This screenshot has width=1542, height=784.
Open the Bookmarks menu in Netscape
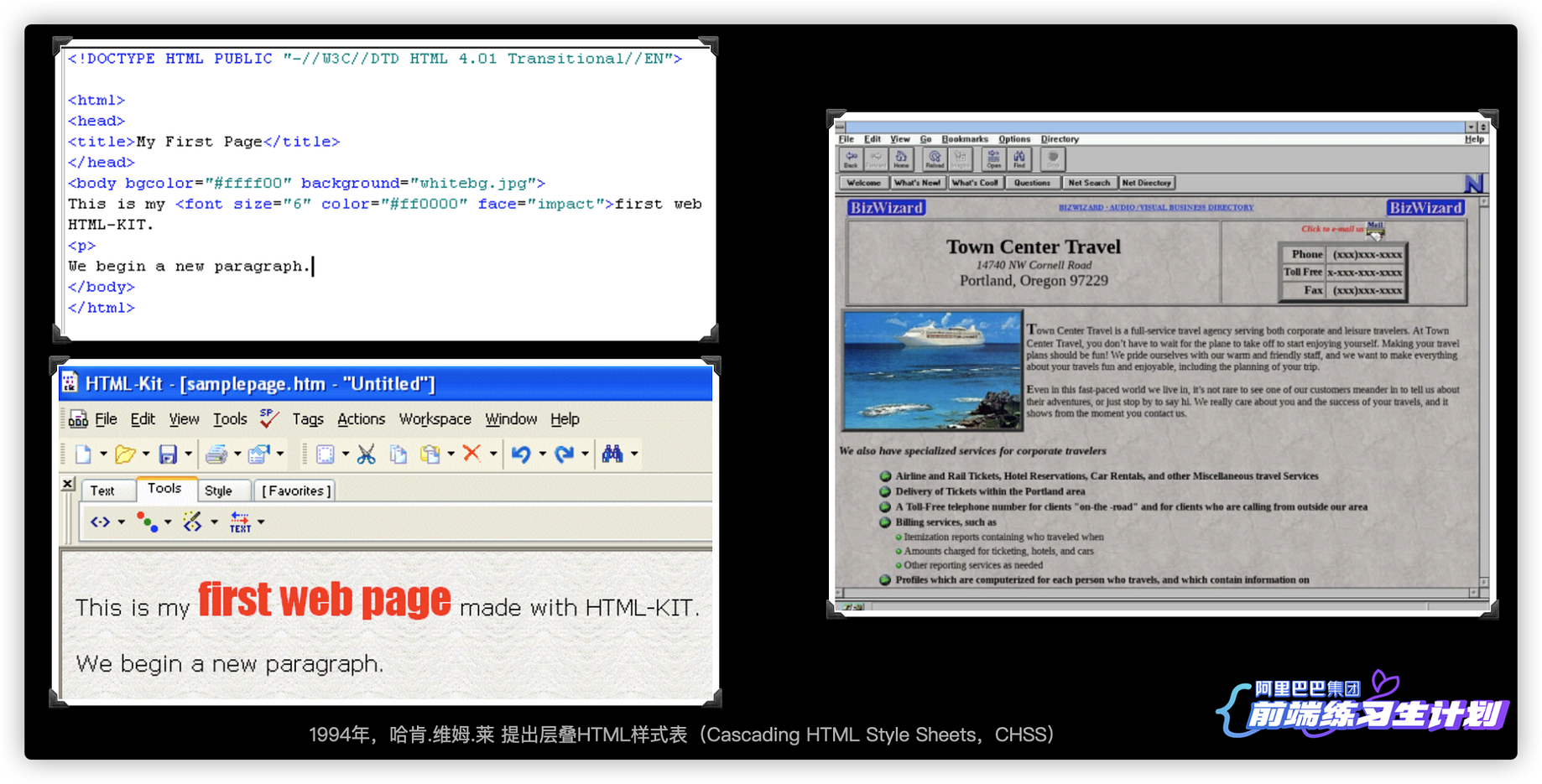(x=965, y=139)
